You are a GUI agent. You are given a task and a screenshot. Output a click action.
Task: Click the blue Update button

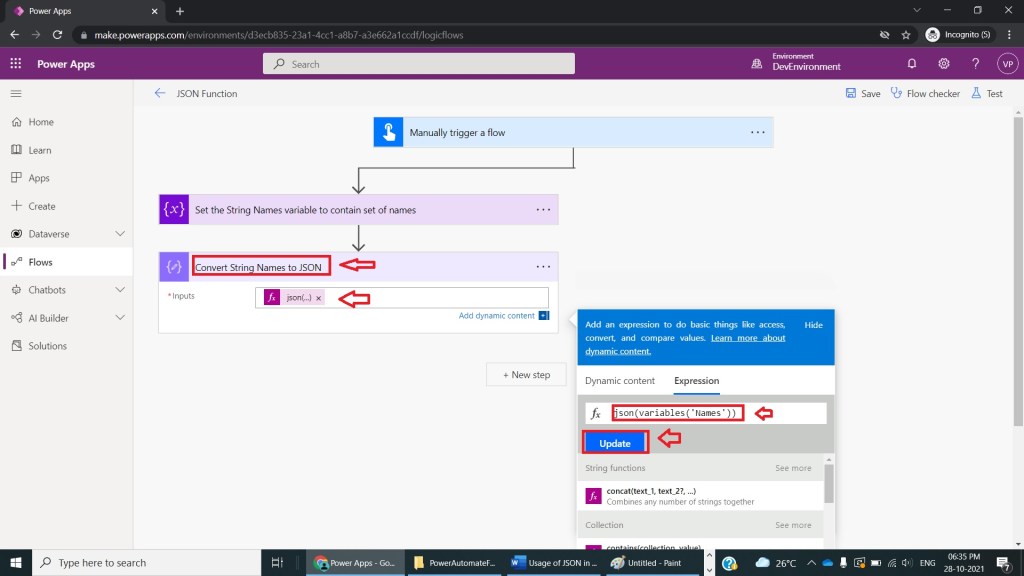pyautogui.click(x=615, y=443)
